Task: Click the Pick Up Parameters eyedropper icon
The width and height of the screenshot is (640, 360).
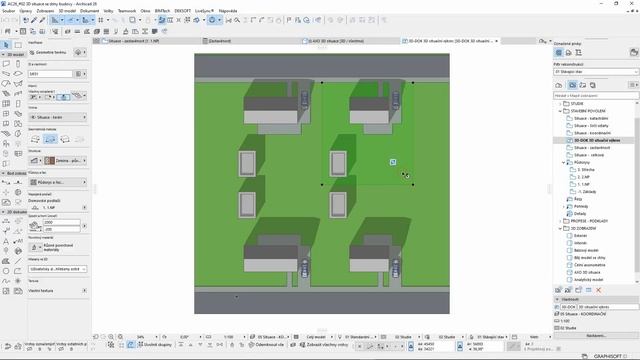Action: 34,20
